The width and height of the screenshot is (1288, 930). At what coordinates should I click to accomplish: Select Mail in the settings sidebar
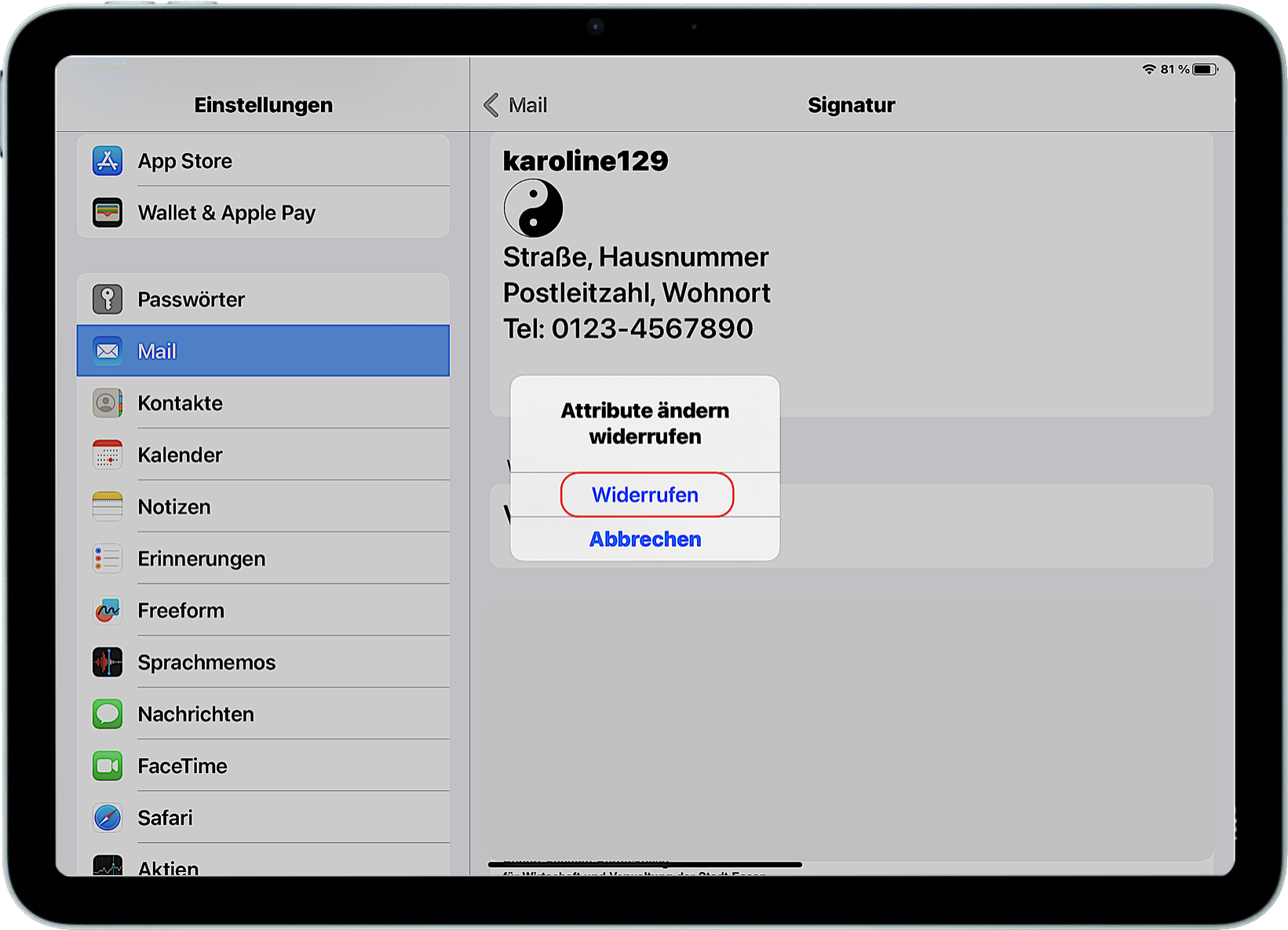(263, 351)
